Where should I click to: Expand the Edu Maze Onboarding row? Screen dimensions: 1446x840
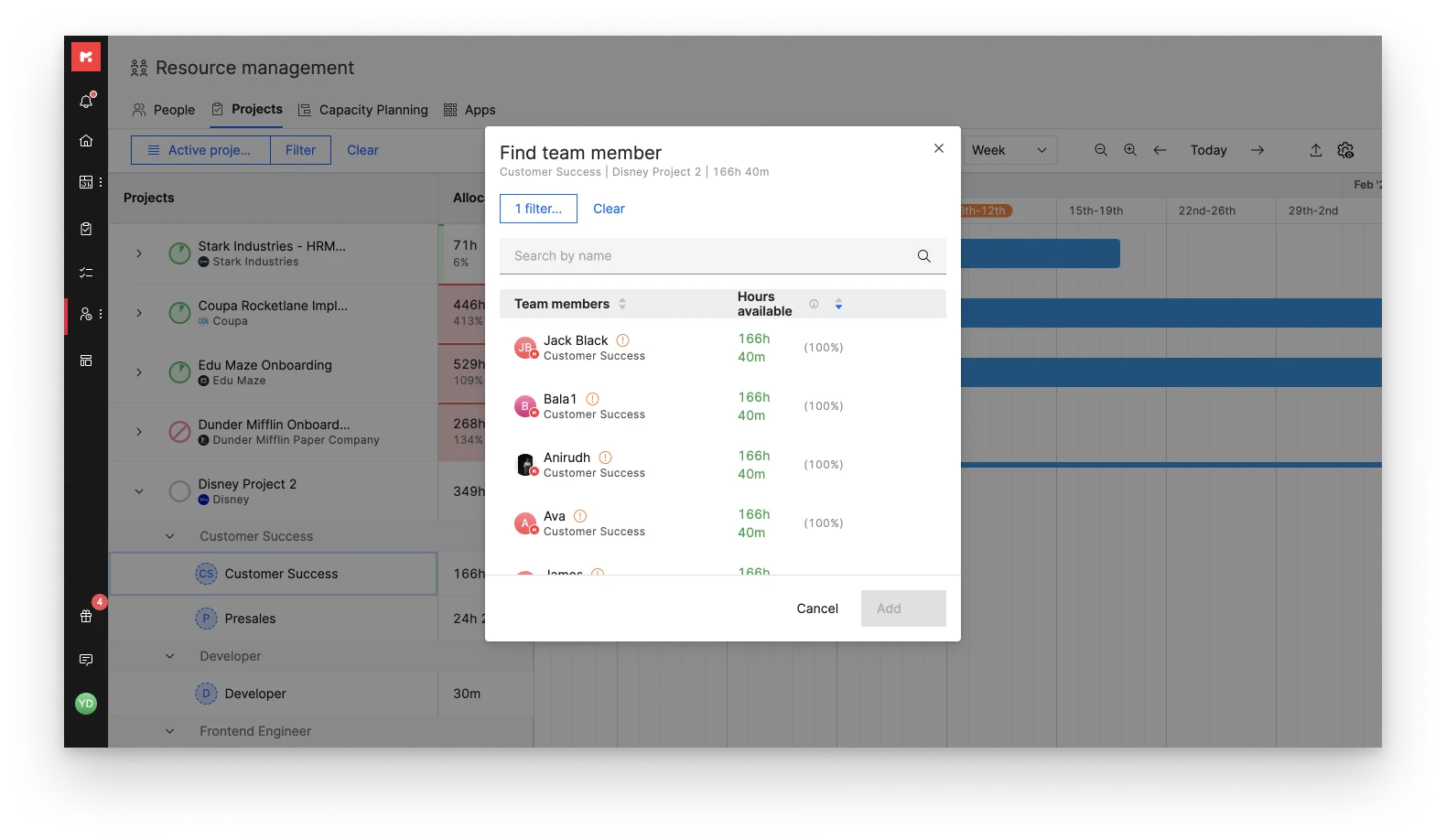pyautogui.click(x=139, y=372)
